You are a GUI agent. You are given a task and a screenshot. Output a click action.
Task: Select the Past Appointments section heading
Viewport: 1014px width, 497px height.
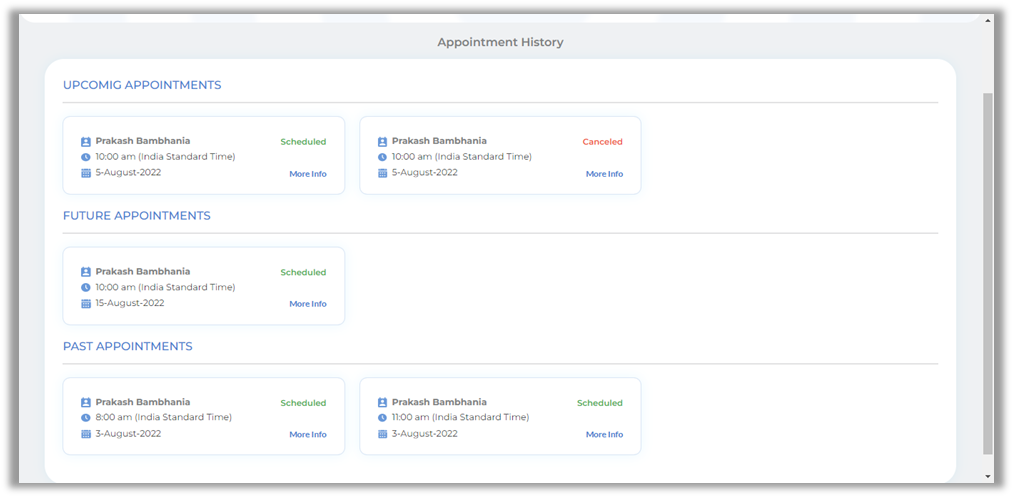point(128,346)
